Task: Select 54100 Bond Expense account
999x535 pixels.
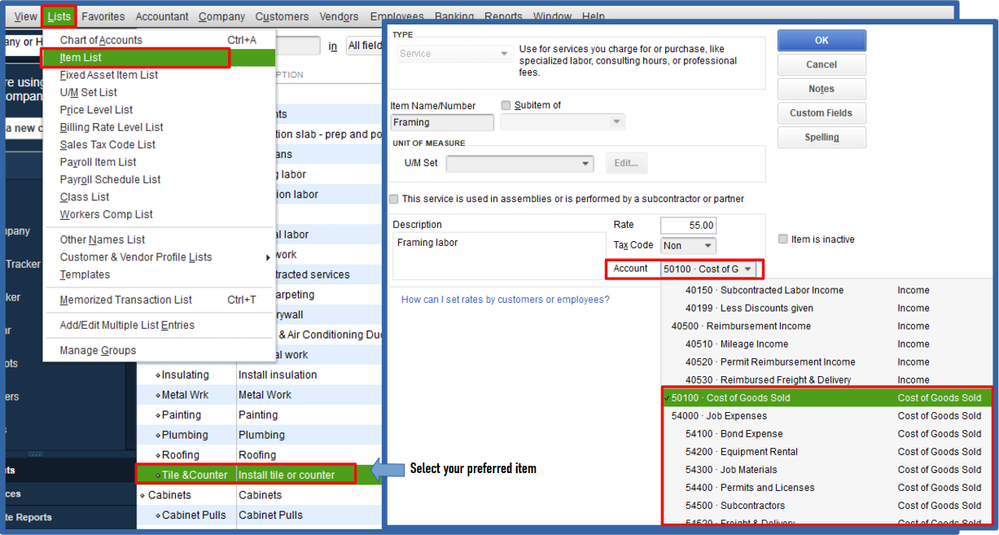Action: tap(827, 434)
